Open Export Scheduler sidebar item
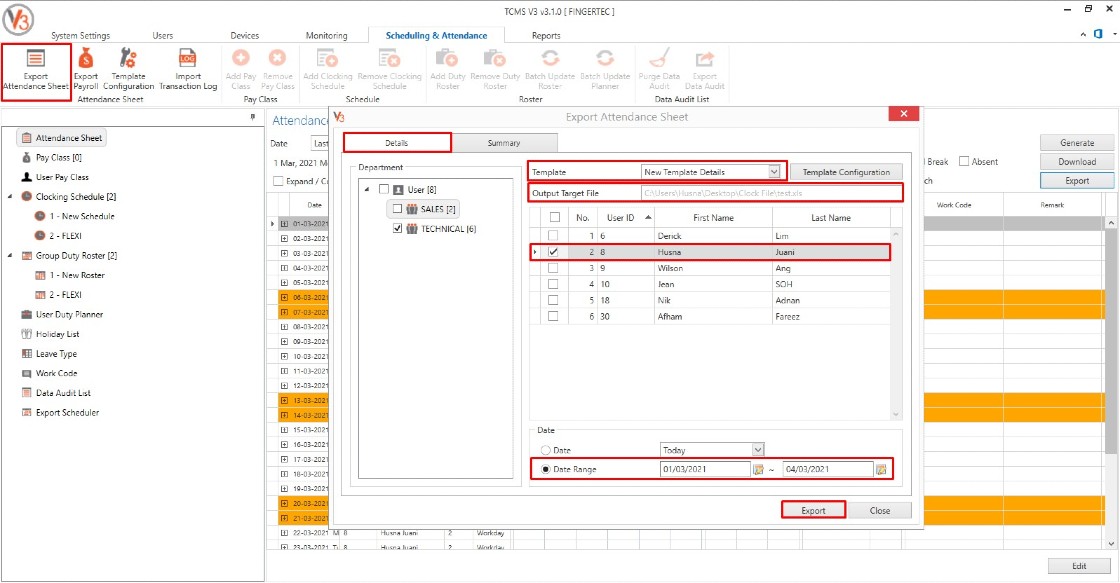Screen dimensions: 1120x583 pos(60,412)
